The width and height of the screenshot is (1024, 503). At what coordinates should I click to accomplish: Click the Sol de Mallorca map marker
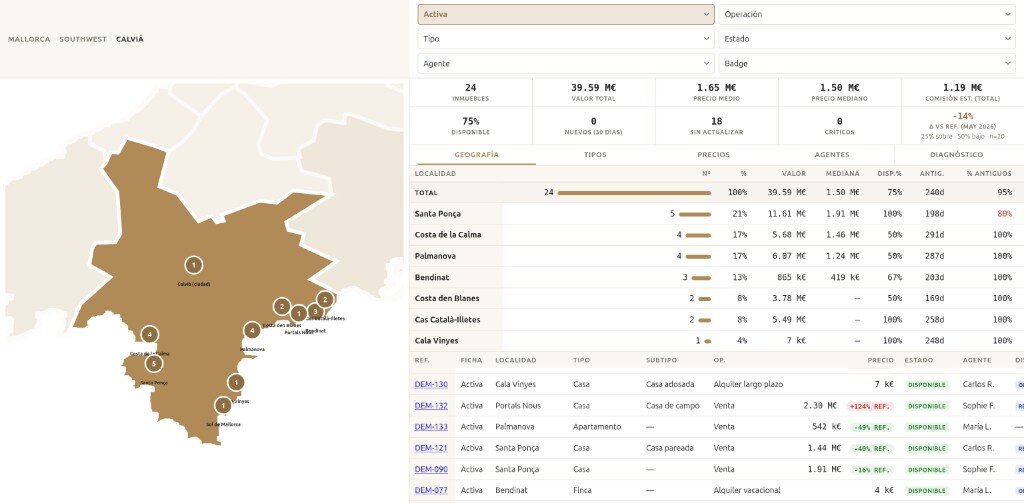tap(223, 406)
